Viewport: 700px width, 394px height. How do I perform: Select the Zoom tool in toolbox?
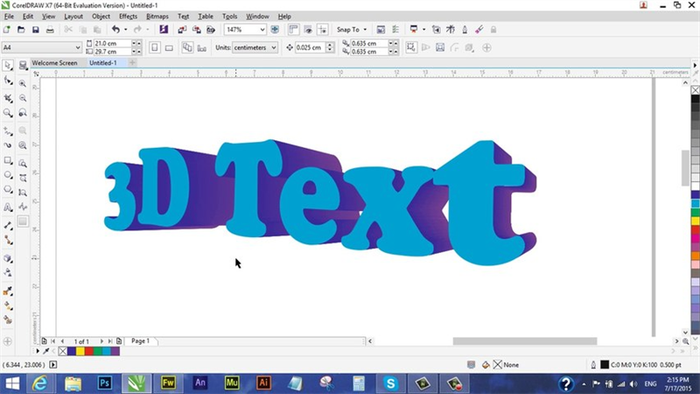point(8,113)
